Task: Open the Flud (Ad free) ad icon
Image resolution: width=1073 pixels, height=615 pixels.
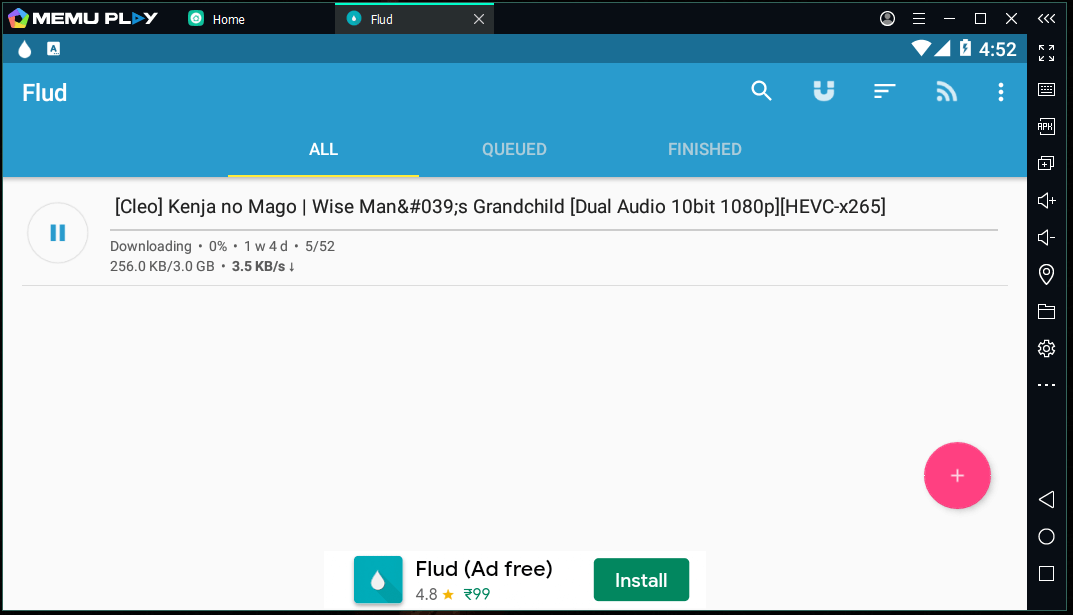Action: coord(378,579)
